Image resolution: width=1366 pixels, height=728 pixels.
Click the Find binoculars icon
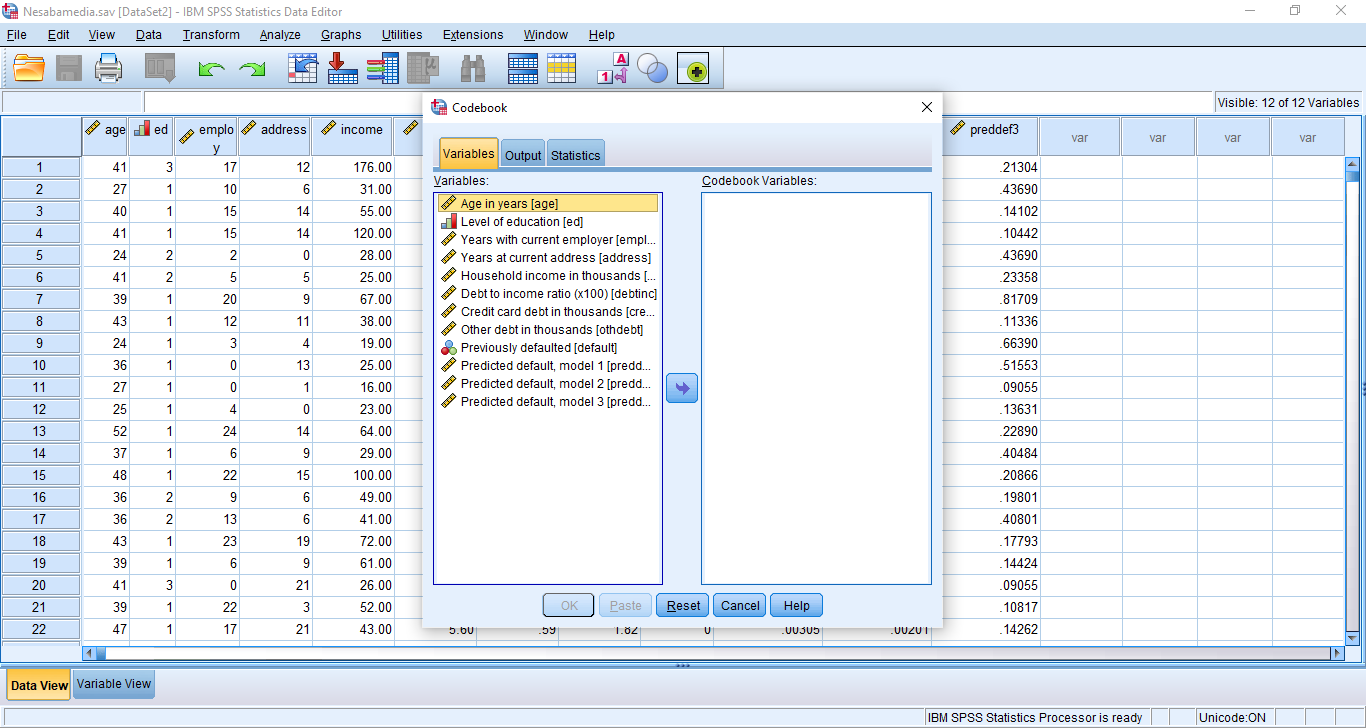pos(472,68)
